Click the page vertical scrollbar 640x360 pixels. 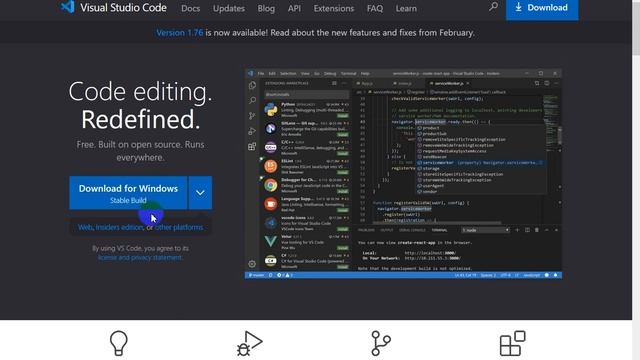(636, 180)
